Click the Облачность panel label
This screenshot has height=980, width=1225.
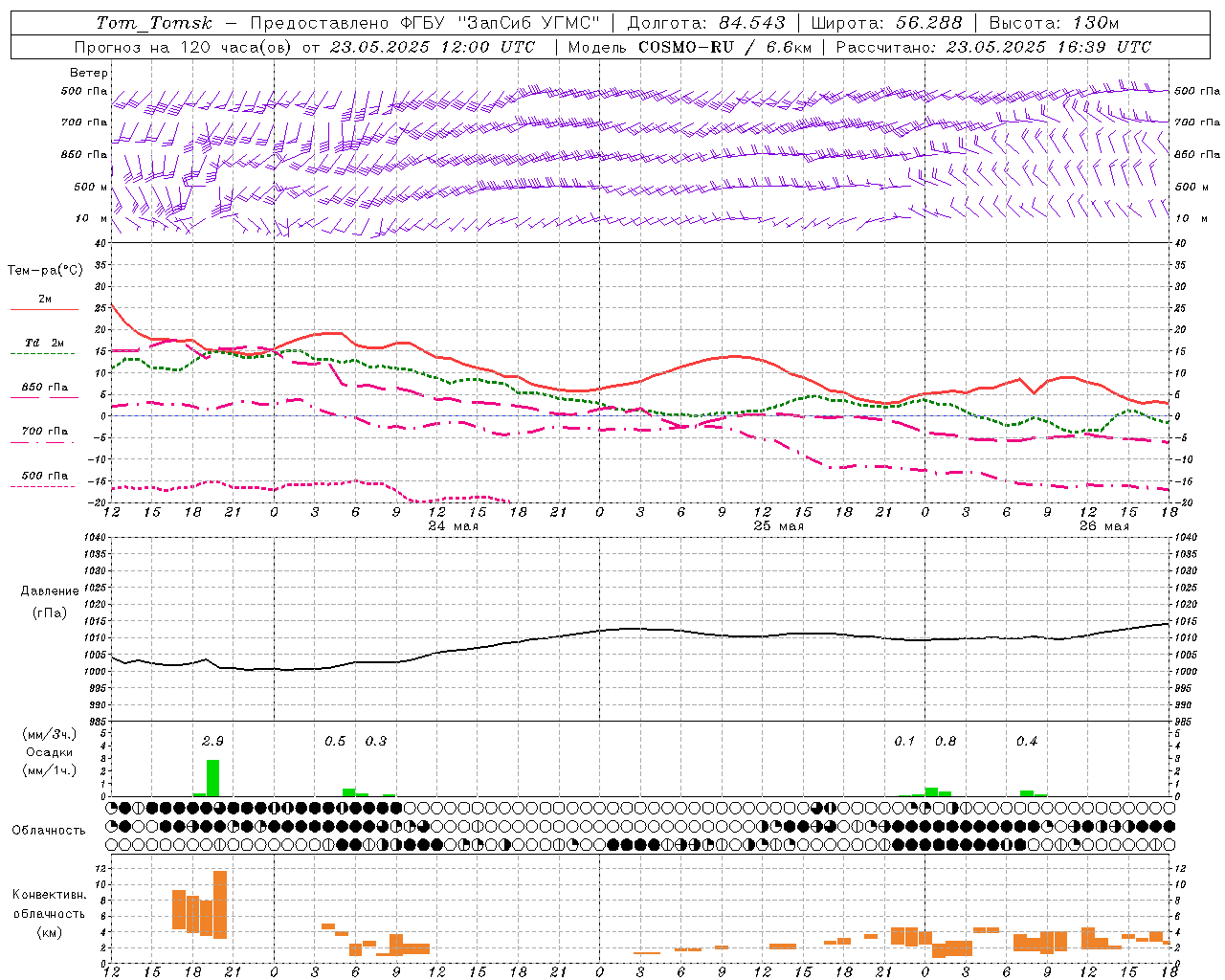coord(49,831)
